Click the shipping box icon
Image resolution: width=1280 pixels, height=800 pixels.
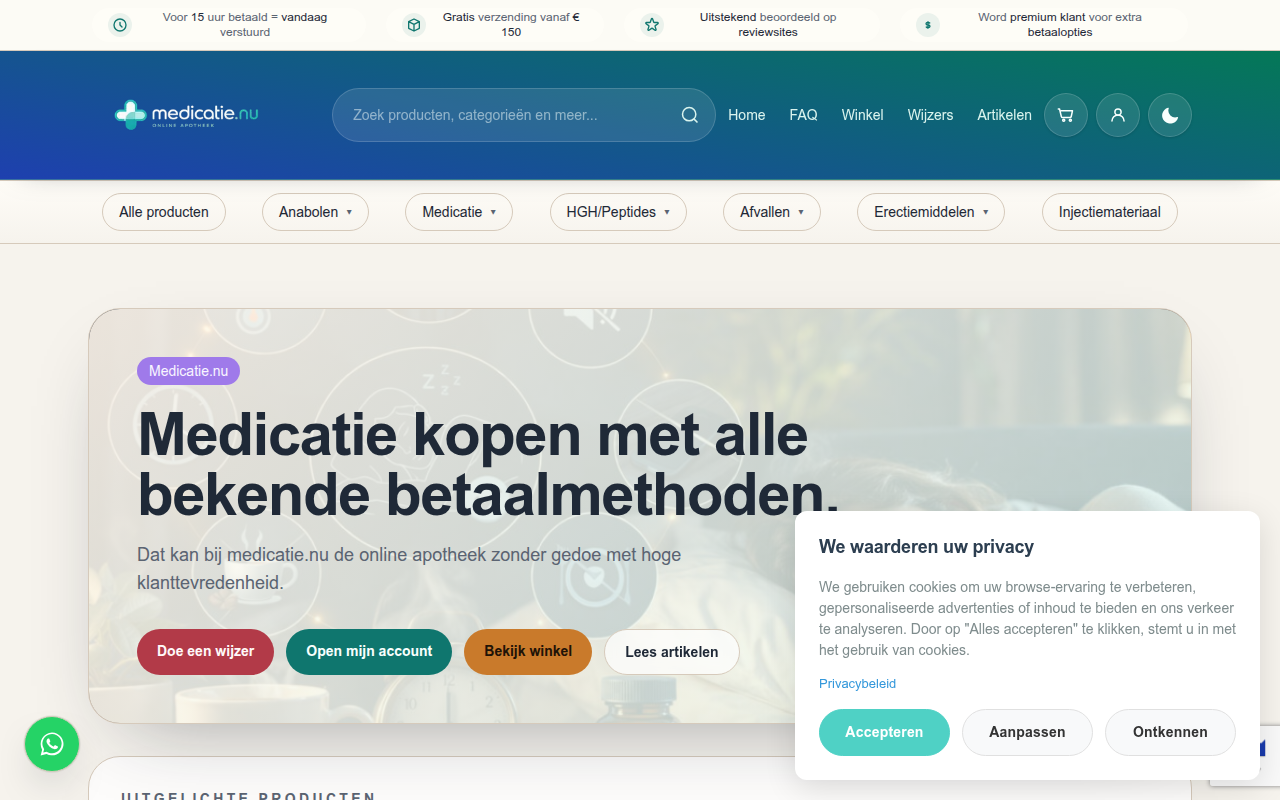click(414, 25)
